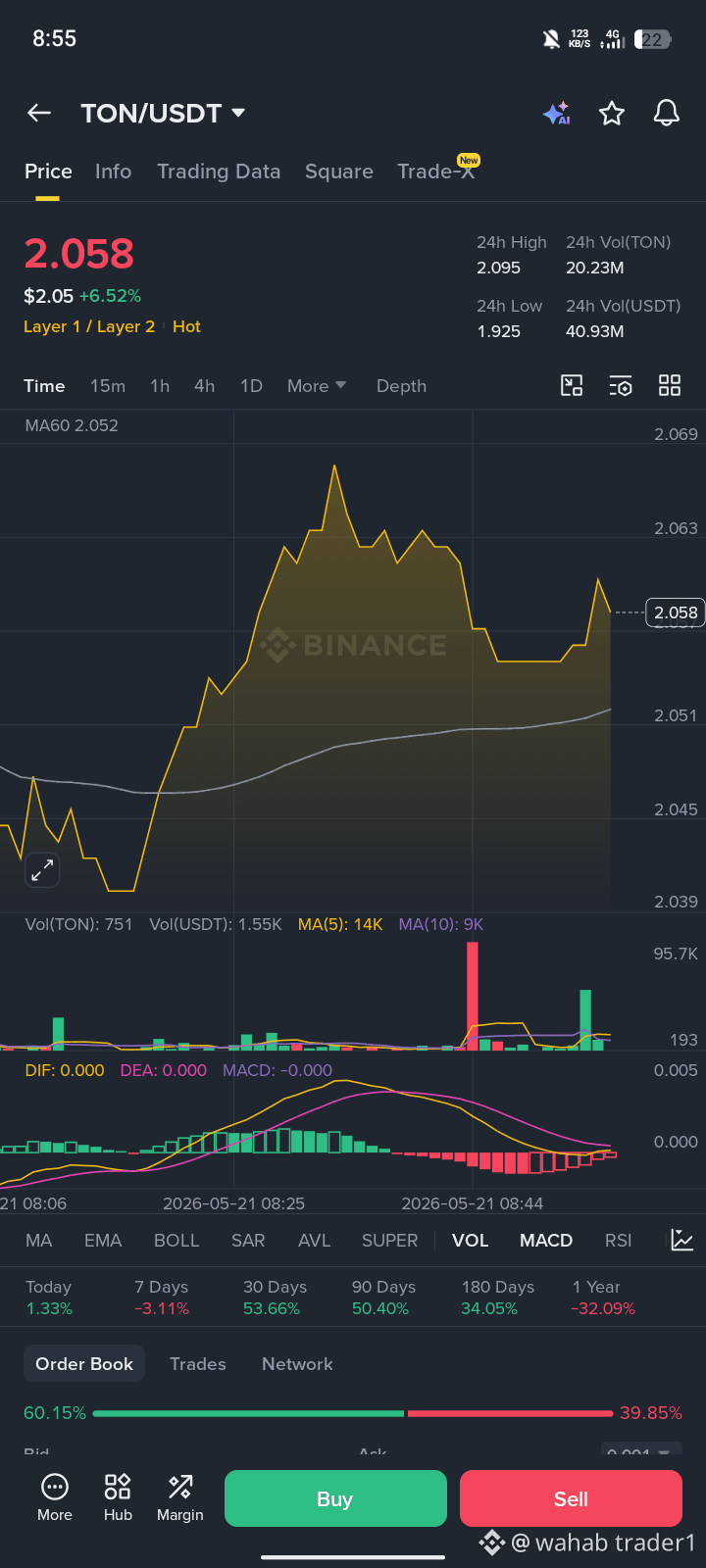The width and height of the screenshot is (706, 1568).
Task: Tap 24h Vol(TON) 20.23M
Action: (594, 268)
